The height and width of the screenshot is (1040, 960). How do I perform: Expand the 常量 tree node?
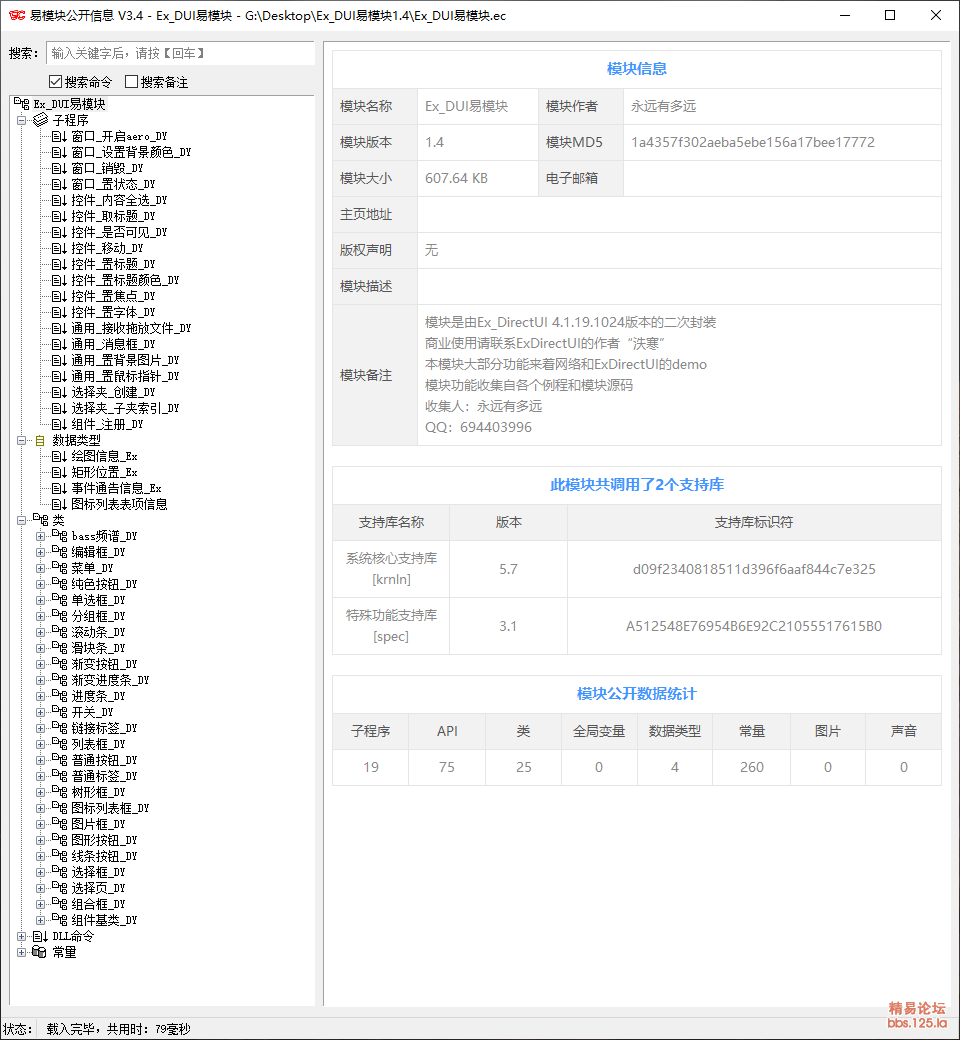[x=21, y=952]
